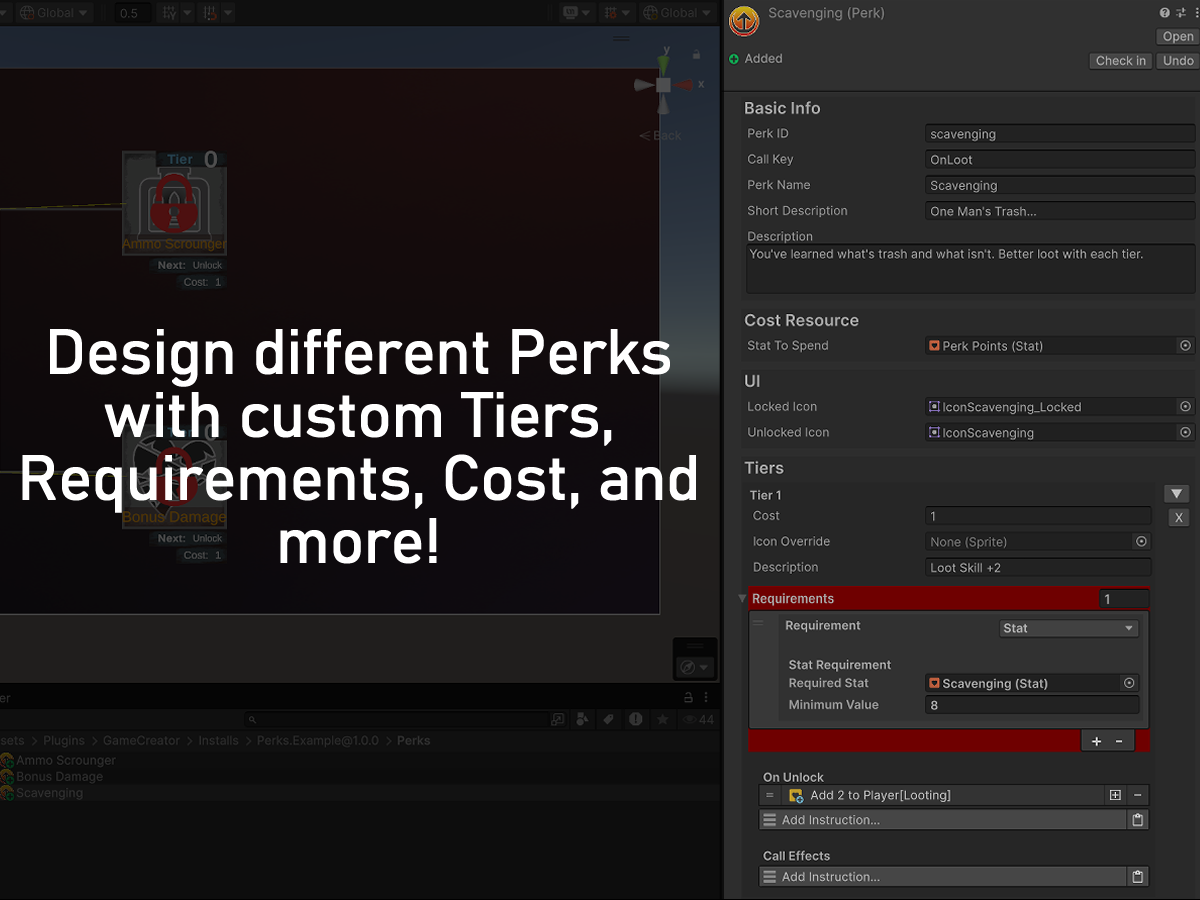Click the Check in button
Screen dimensions: 1200x900
[1120, 61]
